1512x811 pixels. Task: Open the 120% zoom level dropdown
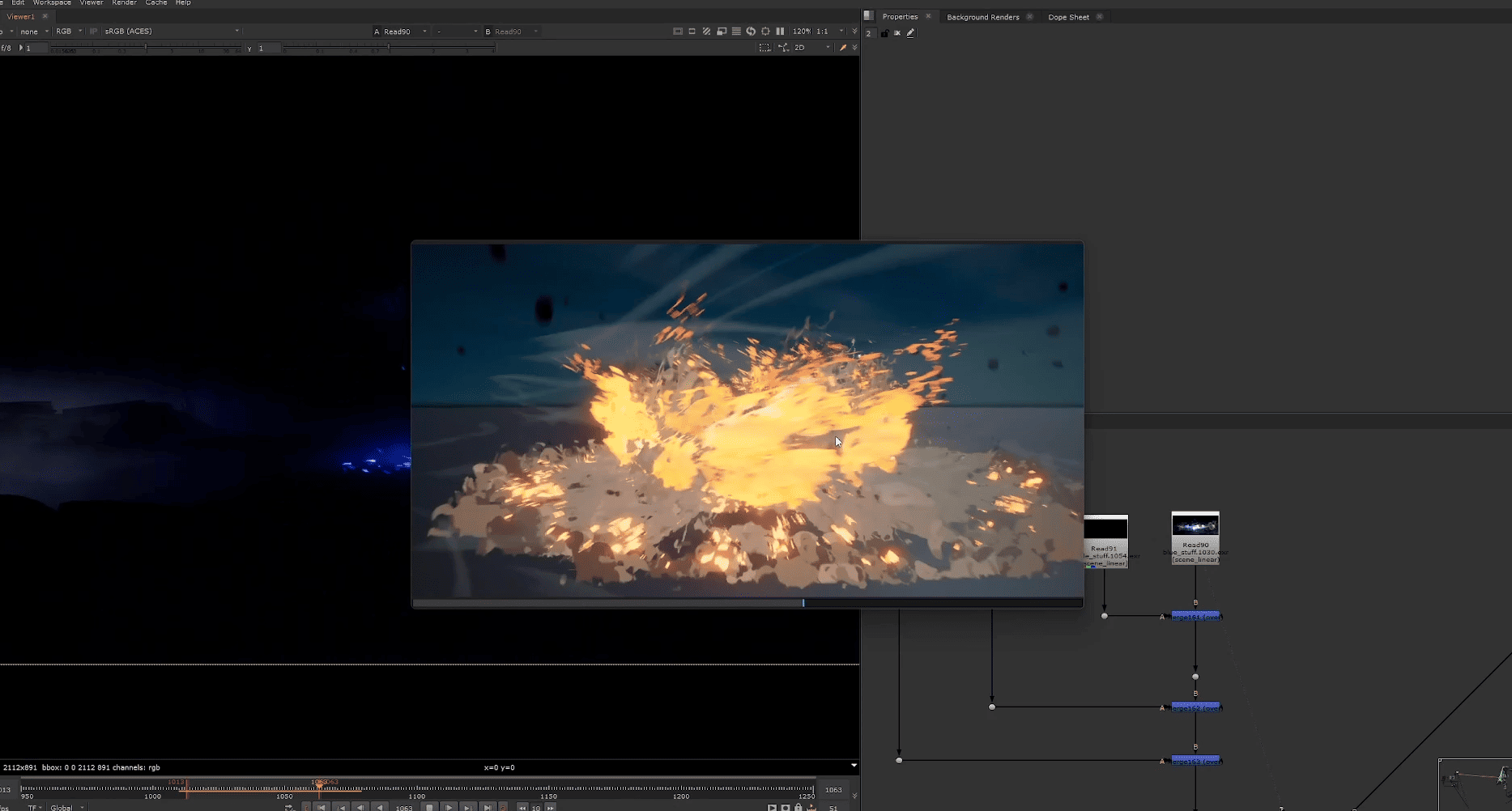pyautogui.click(x=802, y=32)
